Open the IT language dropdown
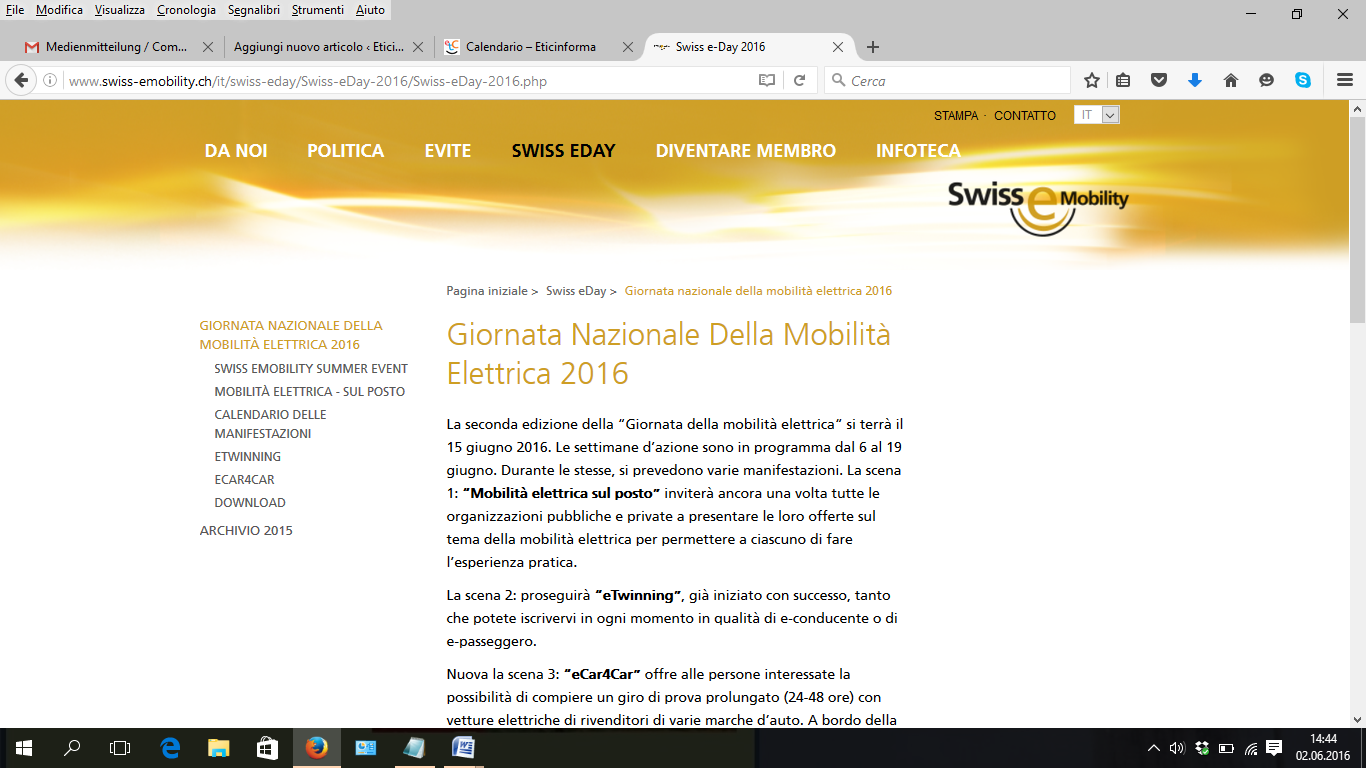 [1097, 115]
